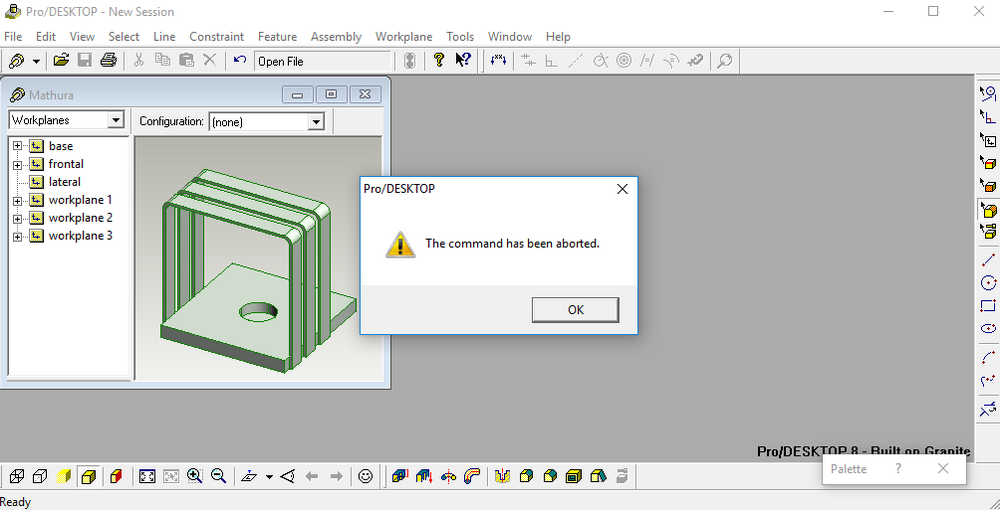Click the Insert Hole feature icon
This screenshot has width=1000, height=510.
(504, 476)
